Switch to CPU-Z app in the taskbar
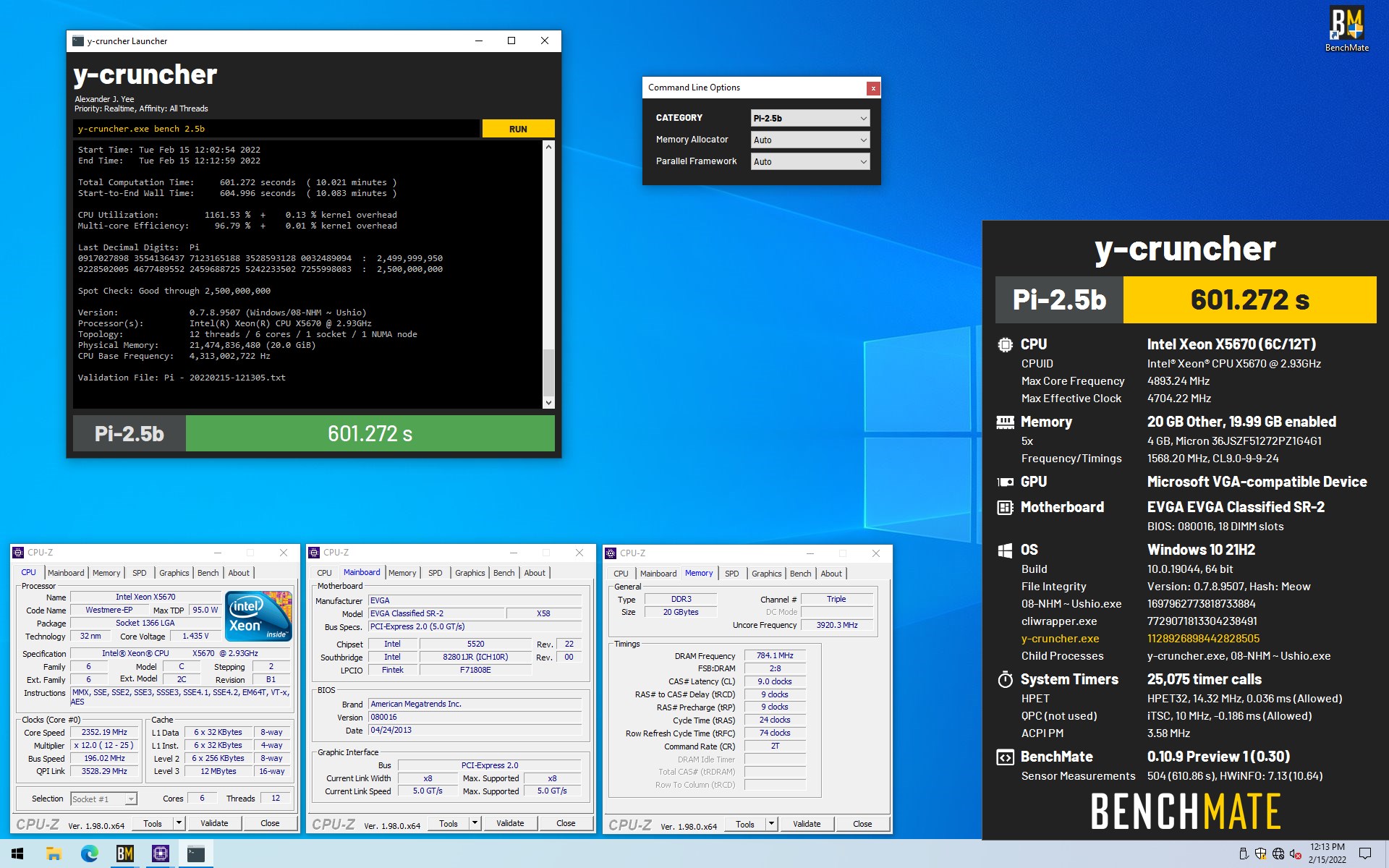This screenshot has width=1389, height=868. (160, 854)
